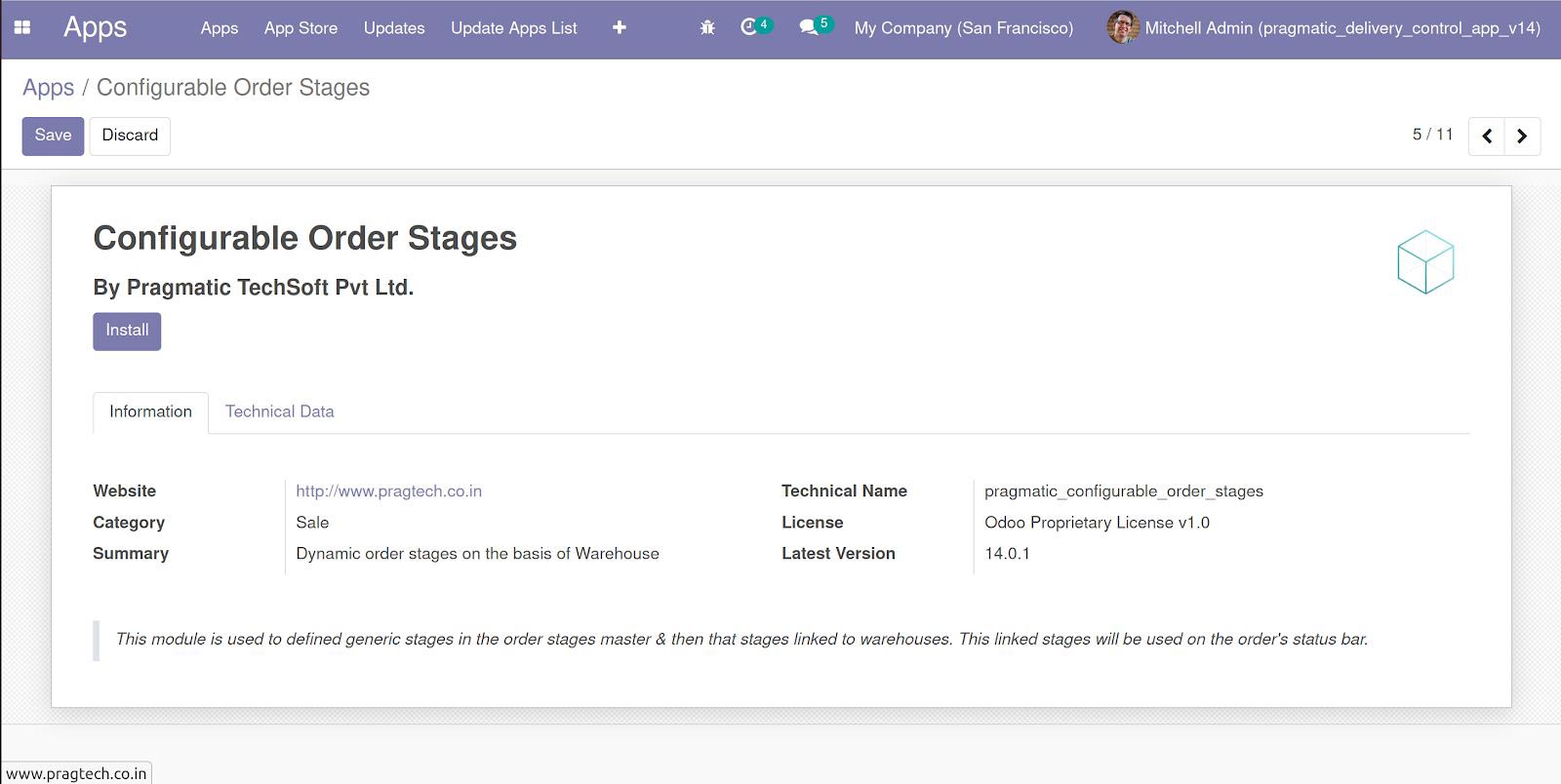Open the activities clock icon

tap(749, 27)
